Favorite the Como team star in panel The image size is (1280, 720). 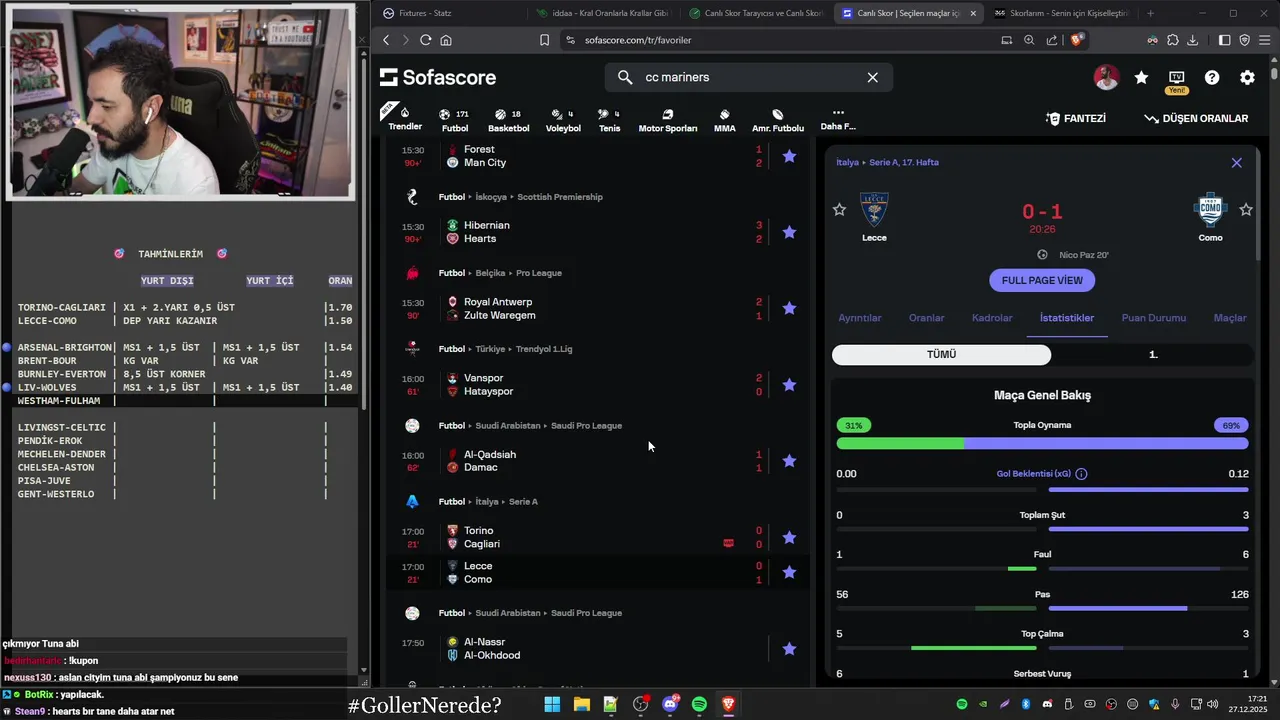click(1246, 210)
